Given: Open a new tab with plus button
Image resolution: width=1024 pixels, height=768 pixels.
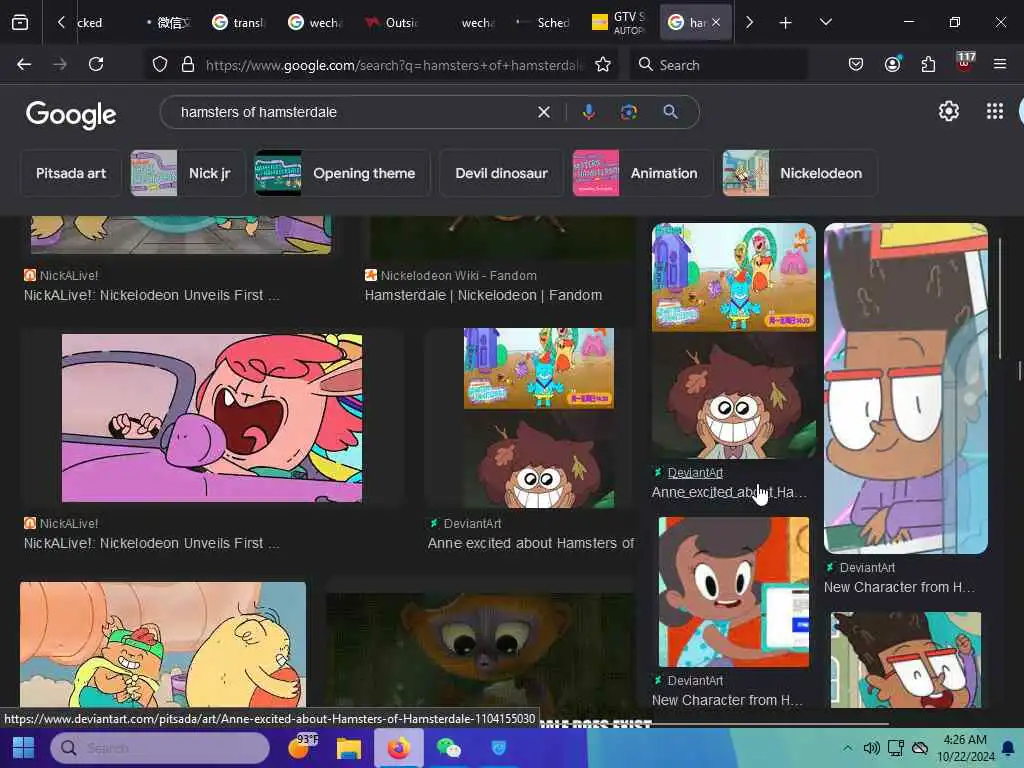Looking at the screenshot, I should pyautogui.click(x=786, y=23).
